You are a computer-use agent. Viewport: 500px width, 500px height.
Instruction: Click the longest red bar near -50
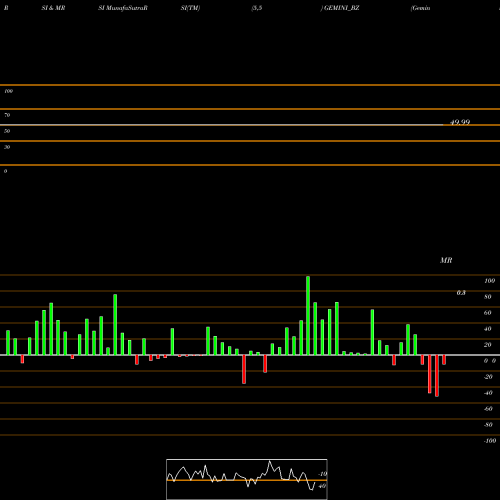pyautogui.click(x=437, y=376)
